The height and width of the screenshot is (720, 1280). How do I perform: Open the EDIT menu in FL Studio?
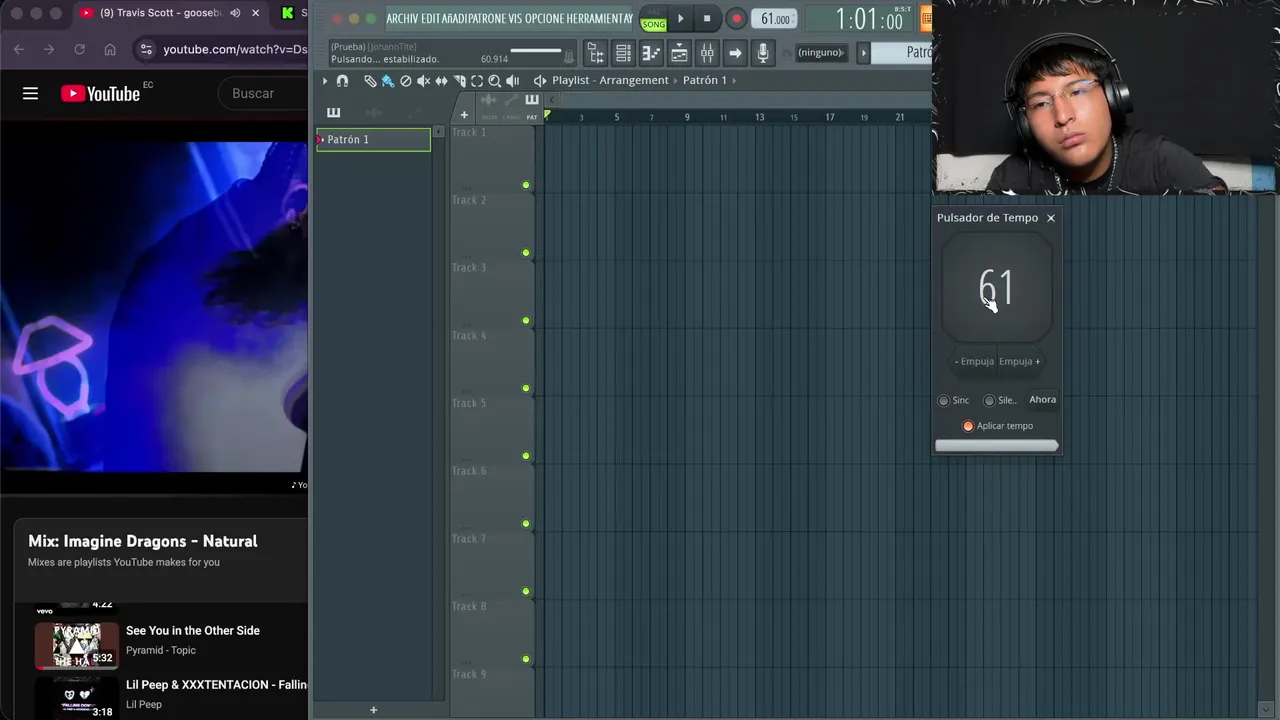pos(431,19)
